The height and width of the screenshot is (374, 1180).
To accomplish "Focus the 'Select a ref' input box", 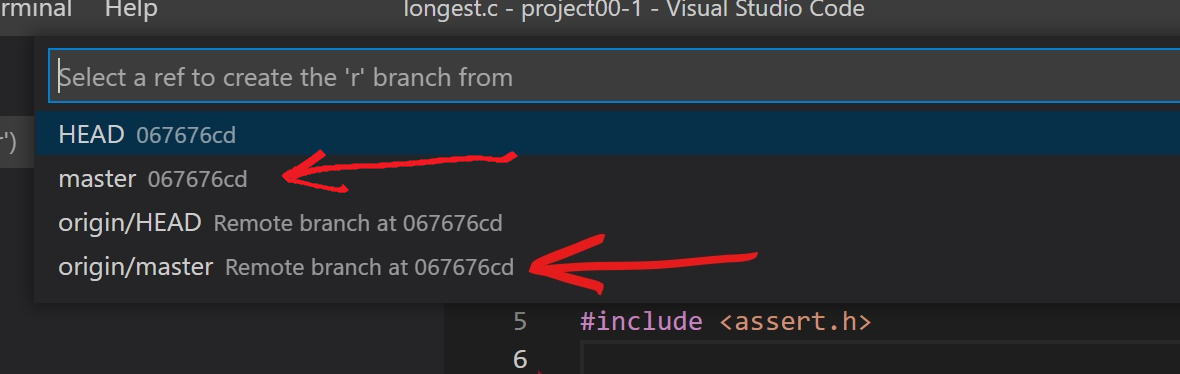I will (x=614, y=76).
